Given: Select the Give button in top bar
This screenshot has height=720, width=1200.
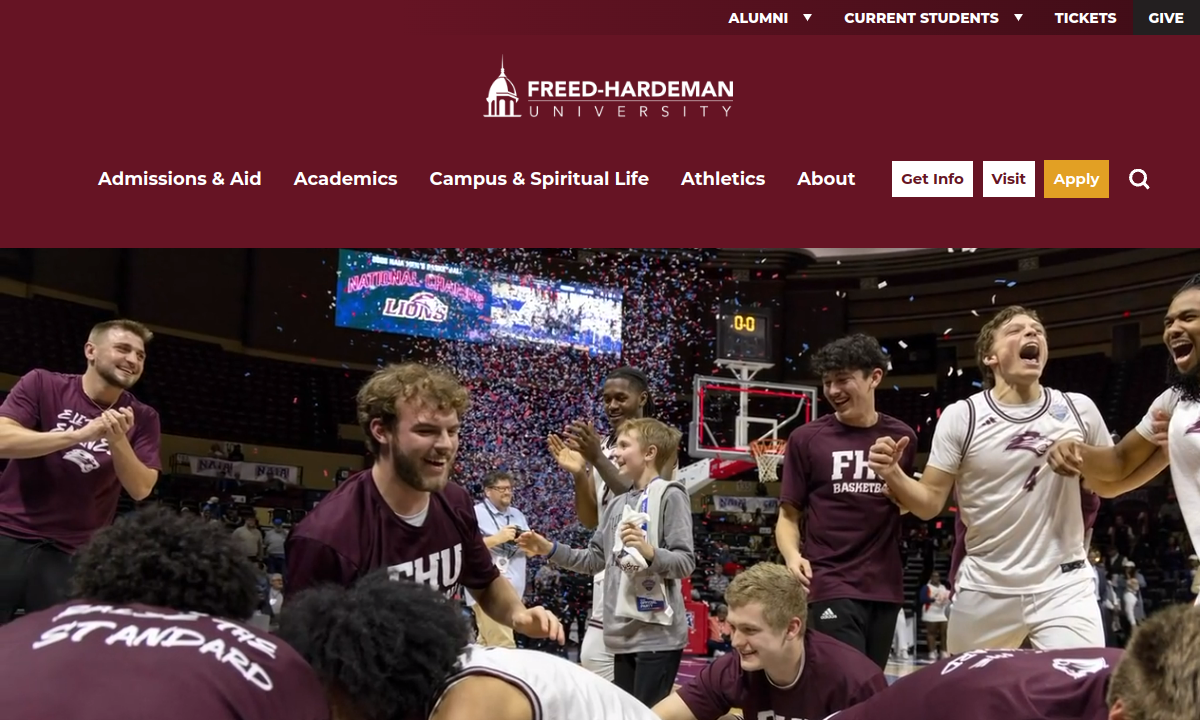Looking at the screenshot, I should [x=1166, y=18].
